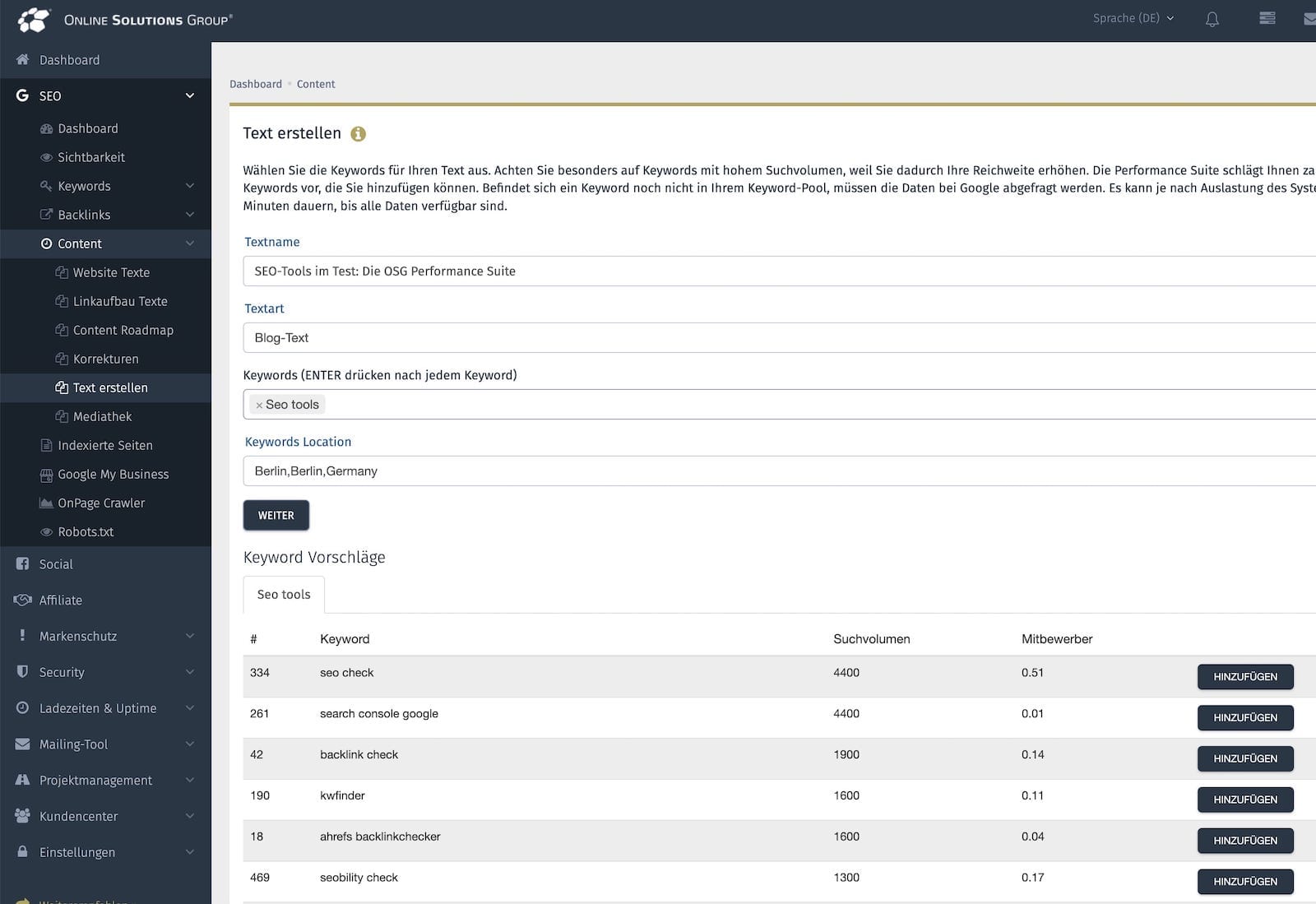The height and width of the screenshot is (904, 1316).
Task: Expand the Backlinks submenu chevron
Action: click(190, 216)
